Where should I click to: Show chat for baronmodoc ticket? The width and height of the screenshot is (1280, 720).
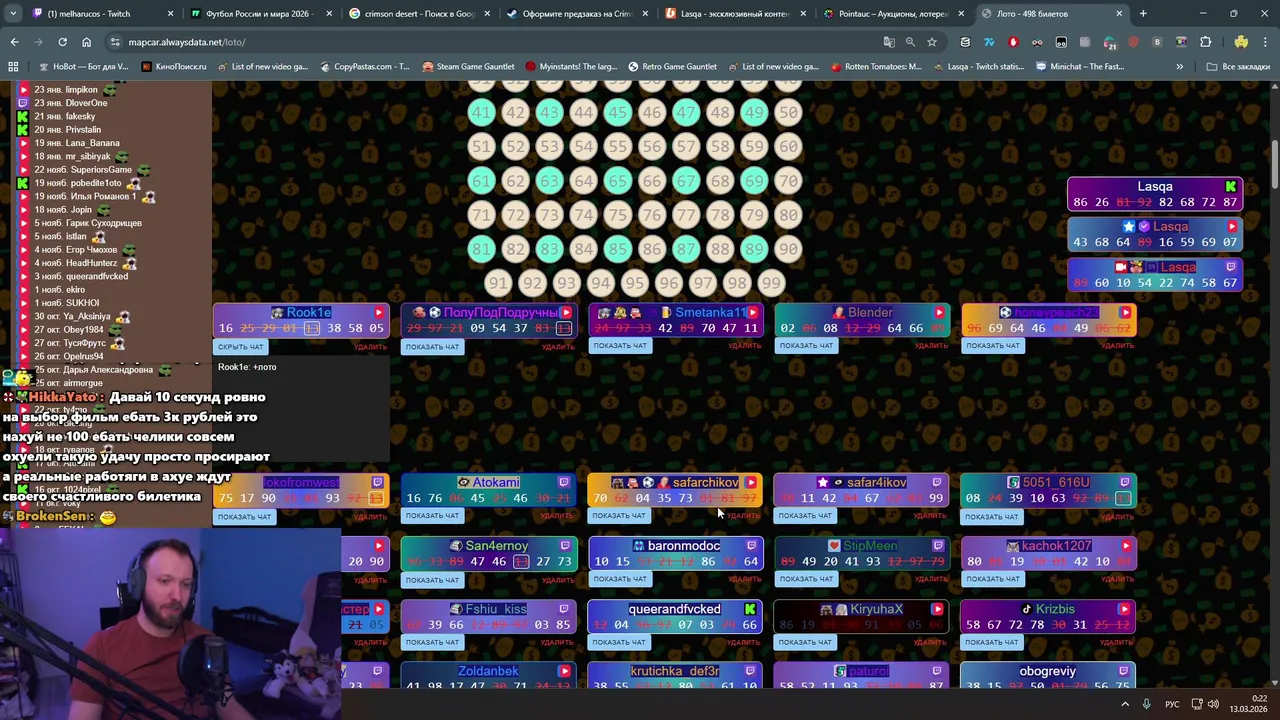[619, 579]
